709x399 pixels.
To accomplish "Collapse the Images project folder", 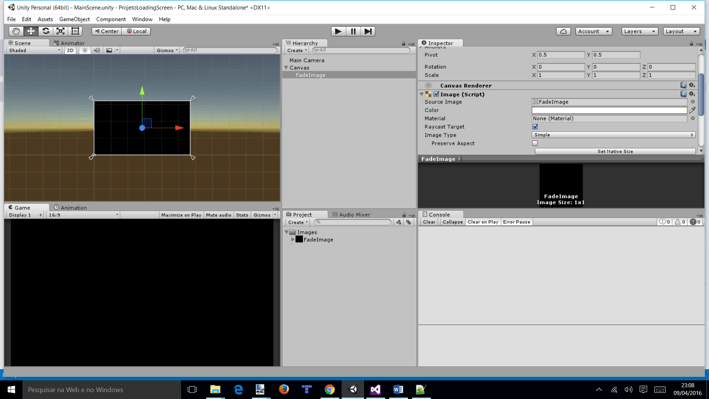I will 287,232.
